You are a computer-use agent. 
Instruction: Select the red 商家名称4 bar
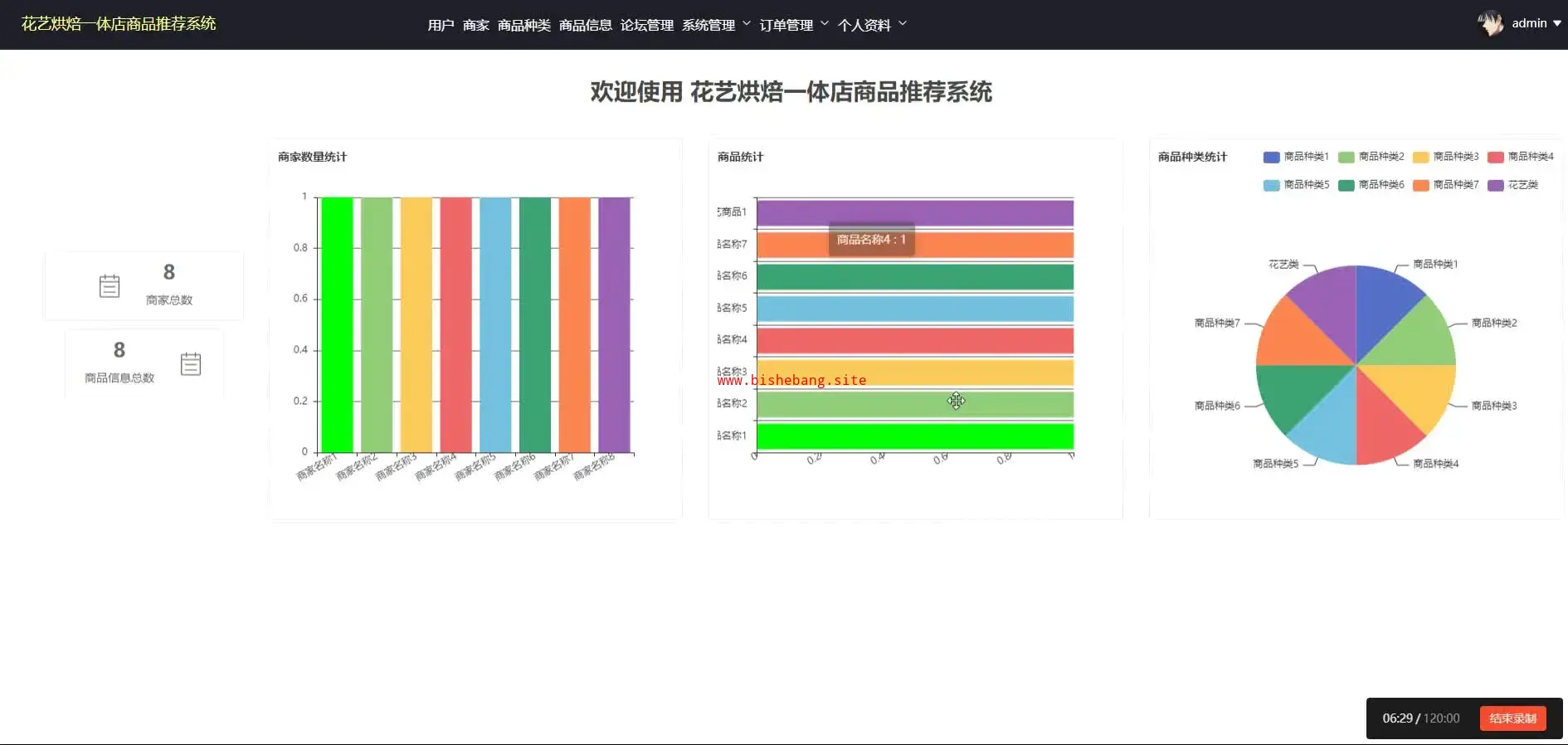[x=455, y=324]
